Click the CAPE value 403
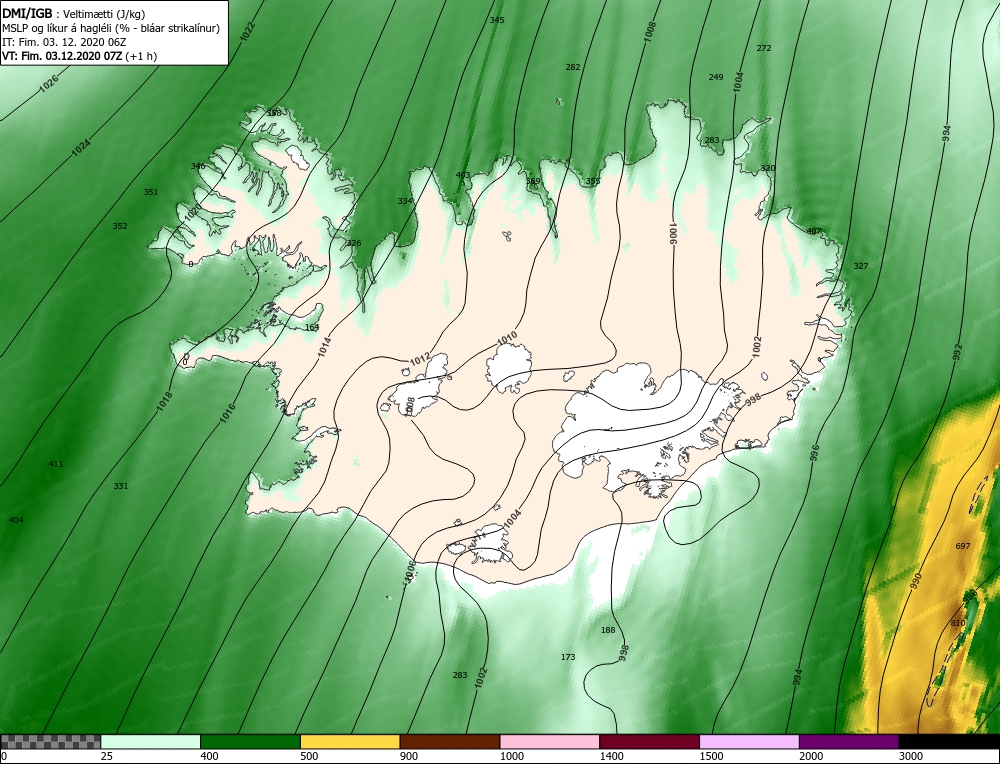The height and width of the screenshot is (764, 1000). pos(463,175)
